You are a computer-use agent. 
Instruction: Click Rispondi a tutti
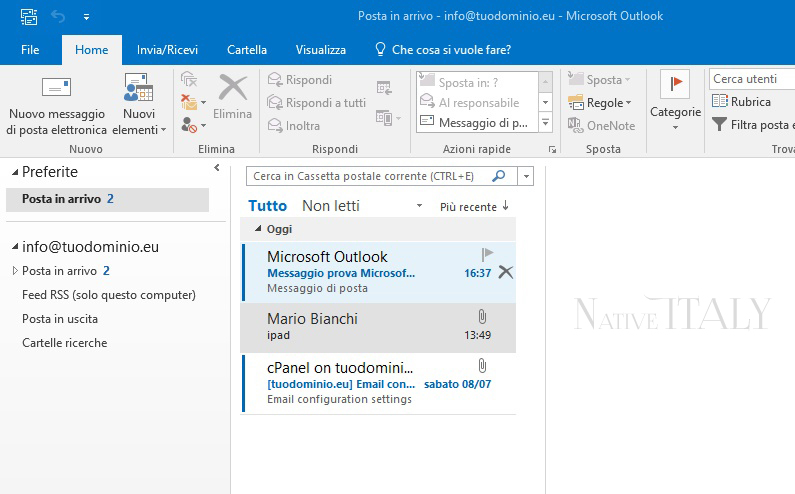[316, 102]
